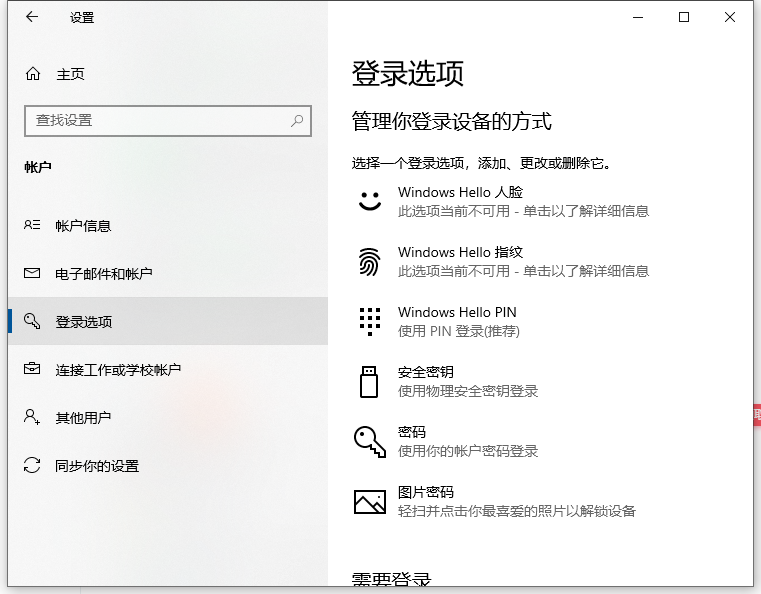The height and width of the screenshot is (594, 761).
Task: Click the back arrow in title bar
Action: click(31, 17)
